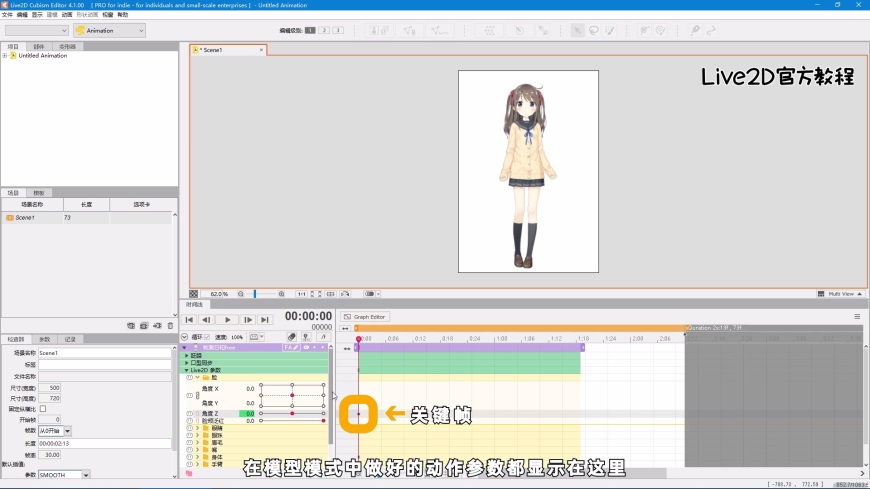Screen dimensions: 870x489
Task: Toggle model track eye visibility icon
Action: tap(306, 347)
